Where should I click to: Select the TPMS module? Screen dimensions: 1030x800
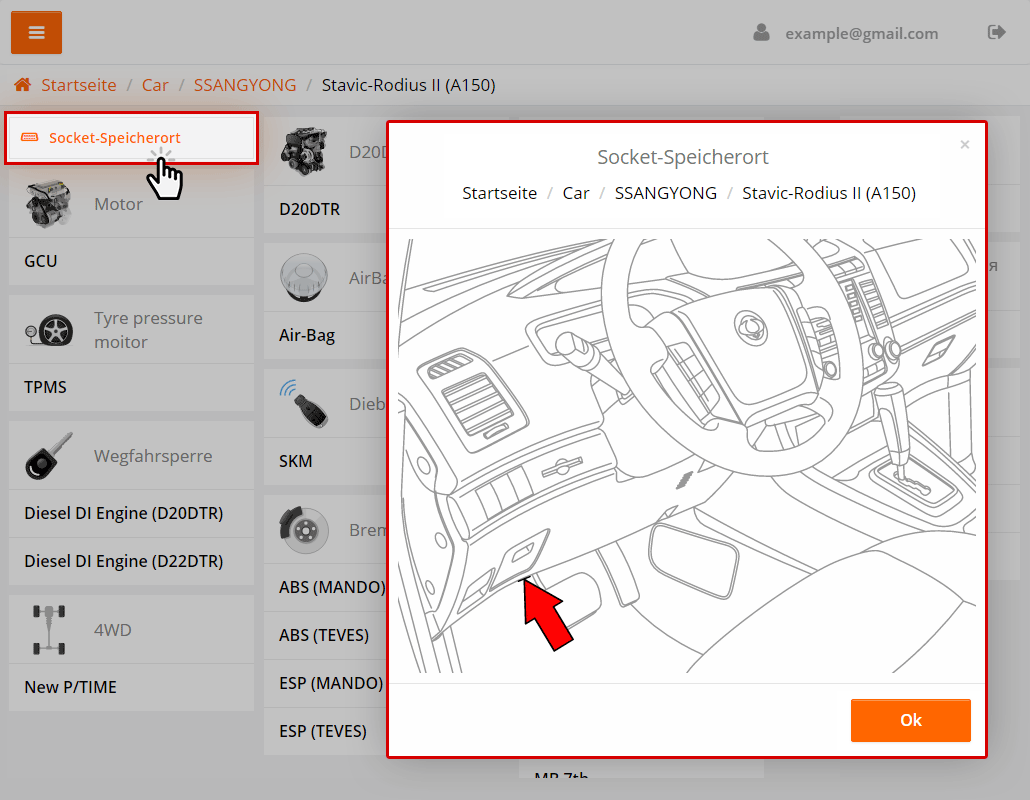click(46, 387)
